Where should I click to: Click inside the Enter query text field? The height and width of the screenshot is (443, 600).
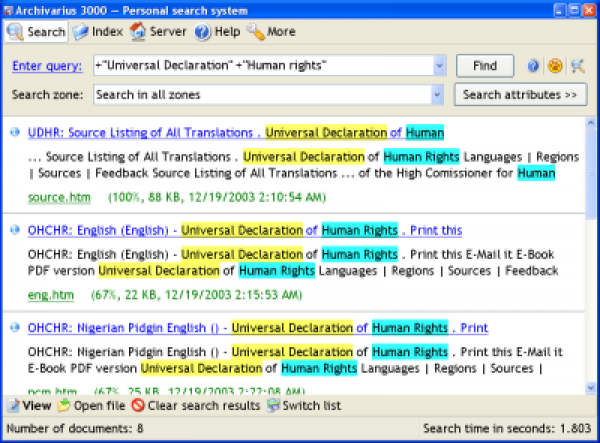click(x=260, y=66)
